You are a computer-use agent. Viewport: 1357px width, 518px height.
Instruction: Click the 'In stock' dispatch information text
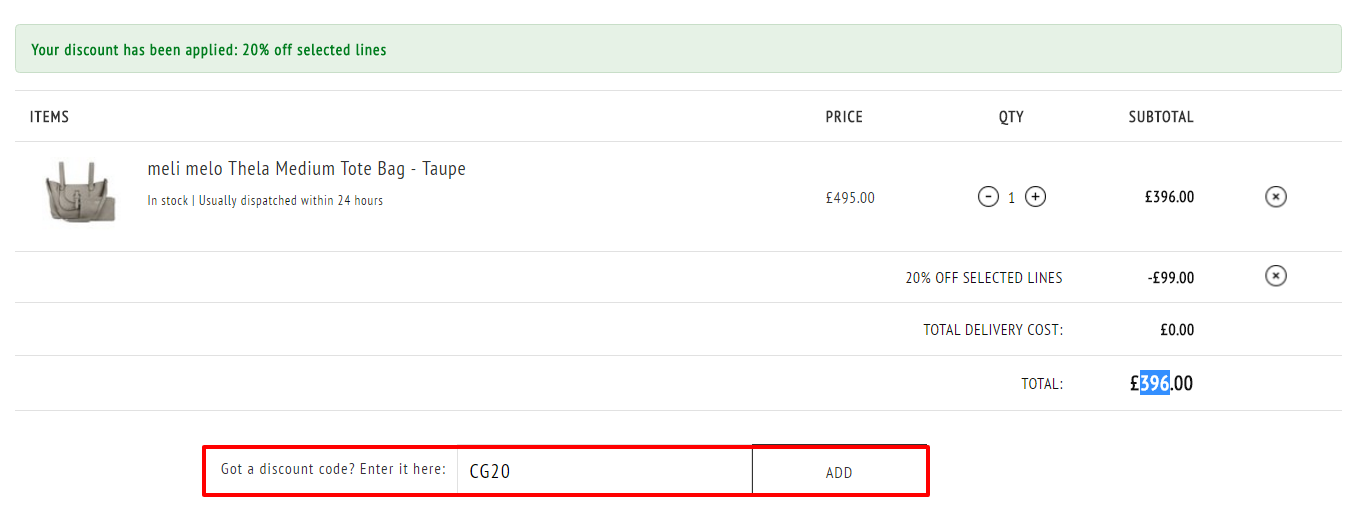tap(265, 200)
